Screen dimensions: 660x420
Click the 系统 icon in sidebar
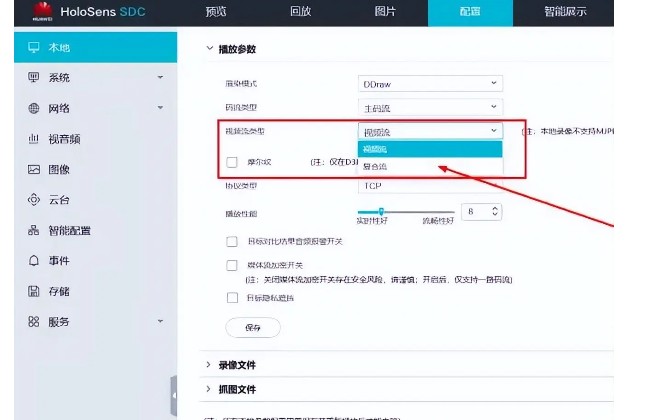click(x=34, y=78)
